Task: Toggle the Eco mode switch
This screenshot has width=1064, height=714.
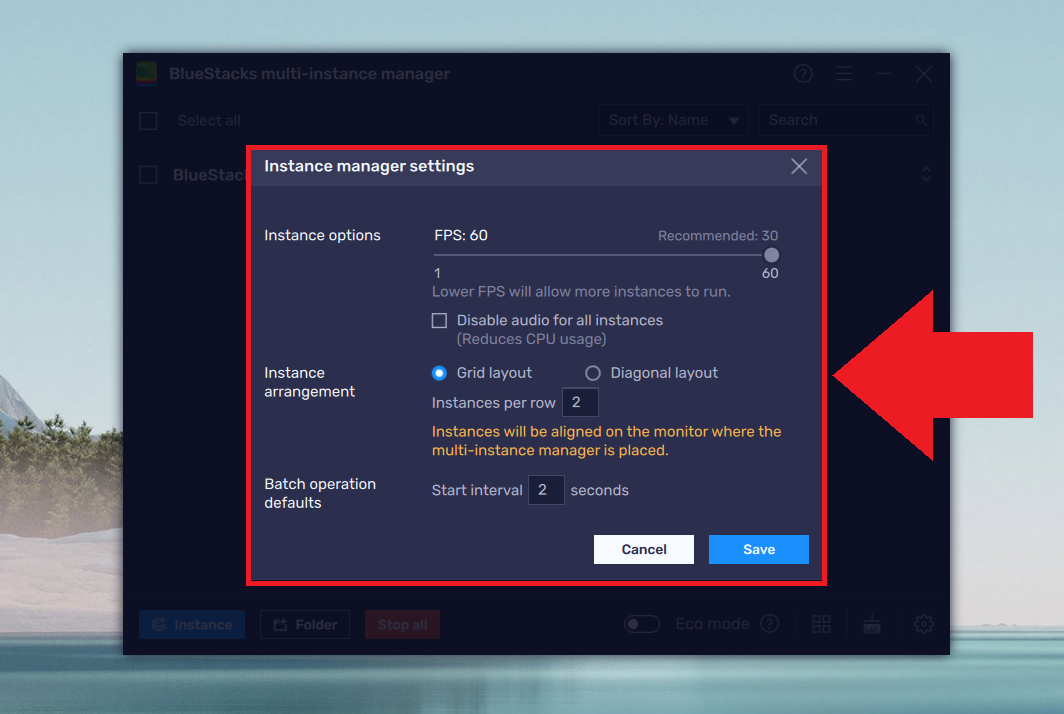Action: 642,623
